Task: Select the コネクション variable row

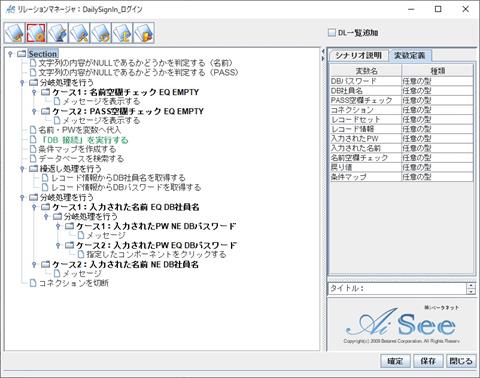Action: pyautogui.click(x=401, y=110)
